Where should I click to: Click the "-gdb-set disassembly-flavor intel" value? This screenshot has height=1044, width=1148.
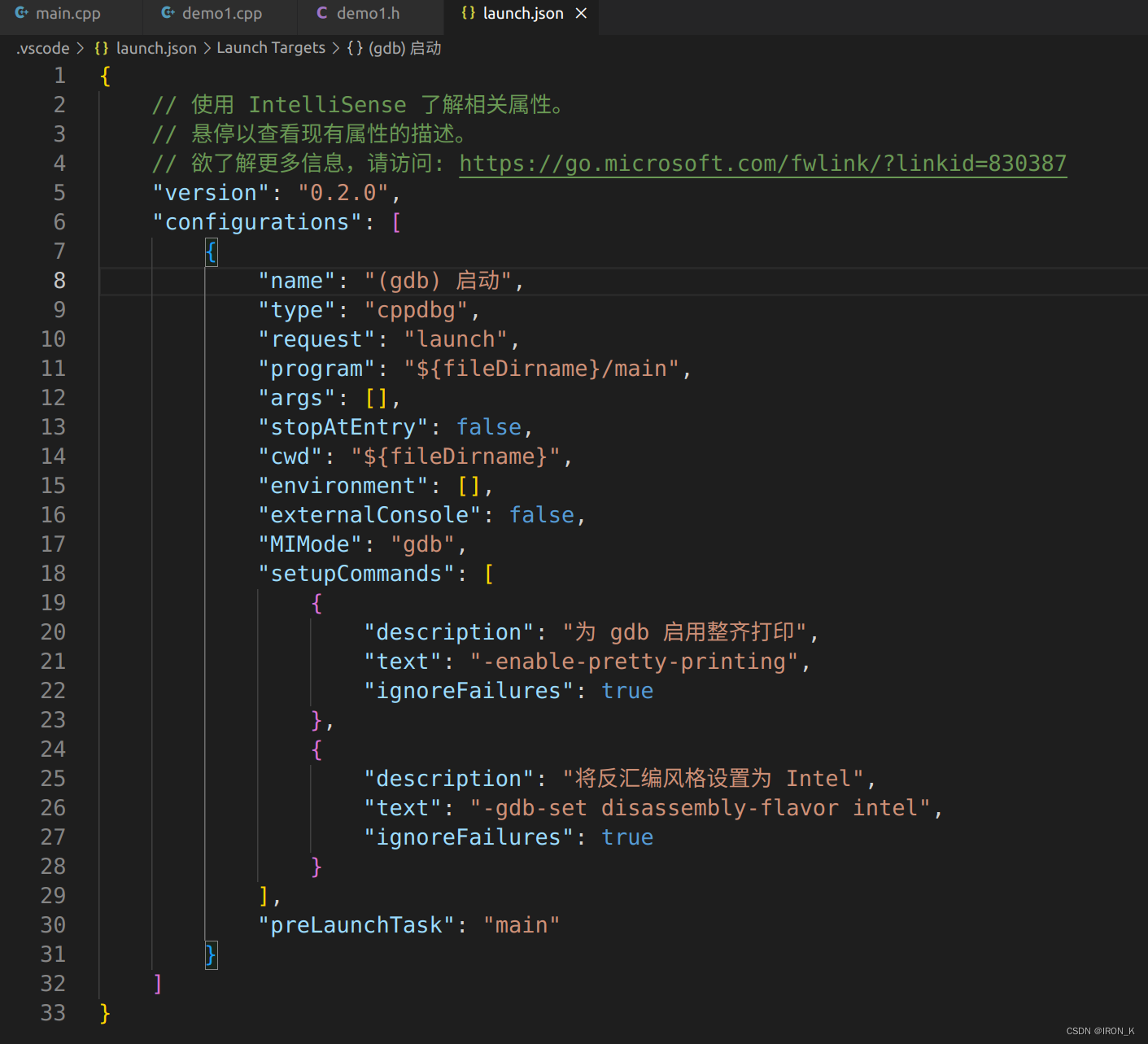(x=701, y=808)
